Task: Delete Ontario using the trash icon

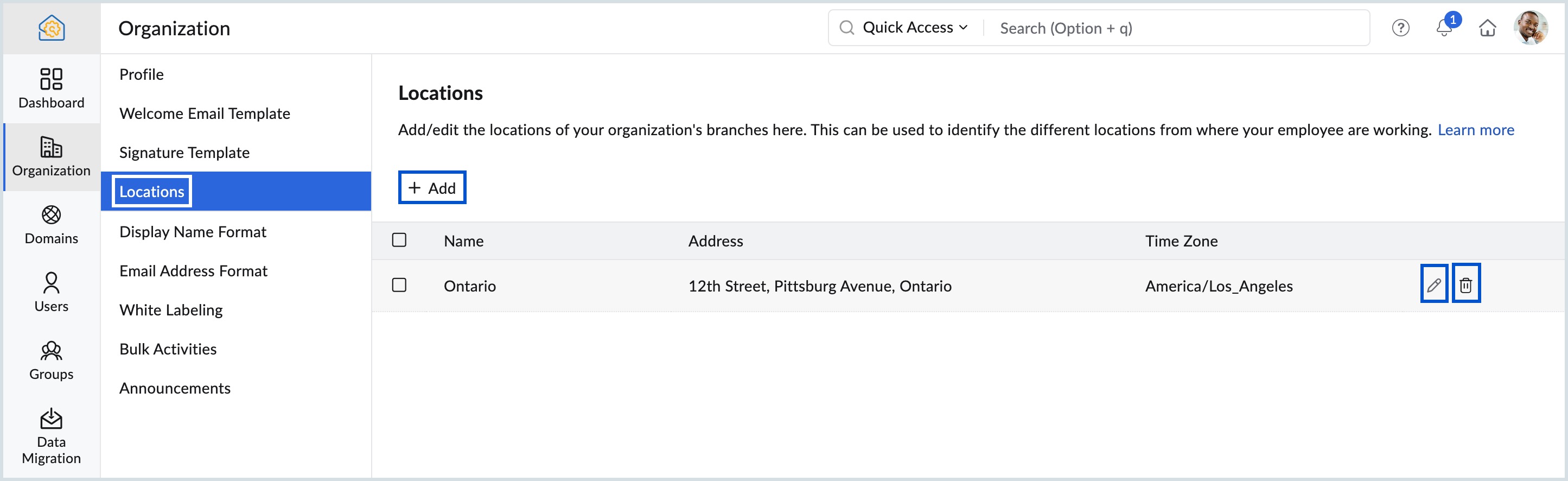Action: point(1466,284)
